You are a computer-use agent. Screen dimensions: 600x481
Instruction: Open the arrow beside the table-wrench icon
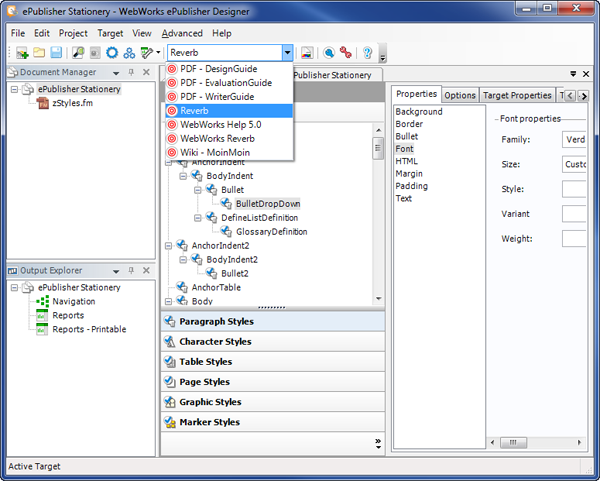point(158,53)
